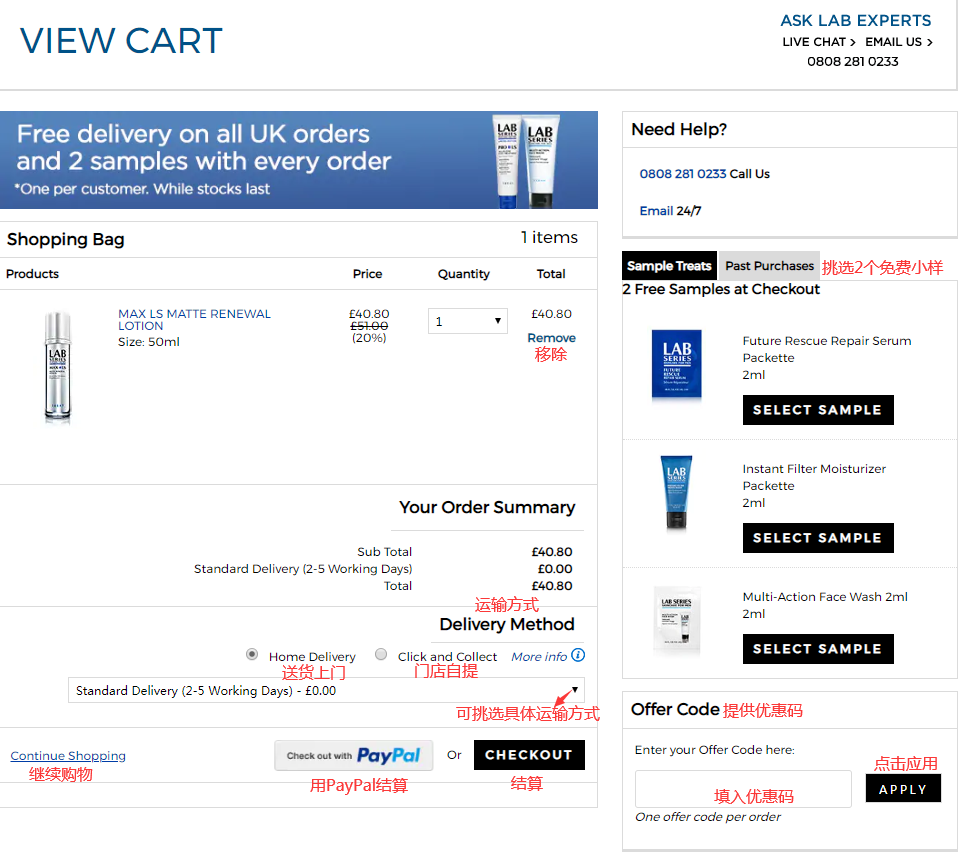
Task: Click the More info delivery link text
Action: tap(539, 657)
